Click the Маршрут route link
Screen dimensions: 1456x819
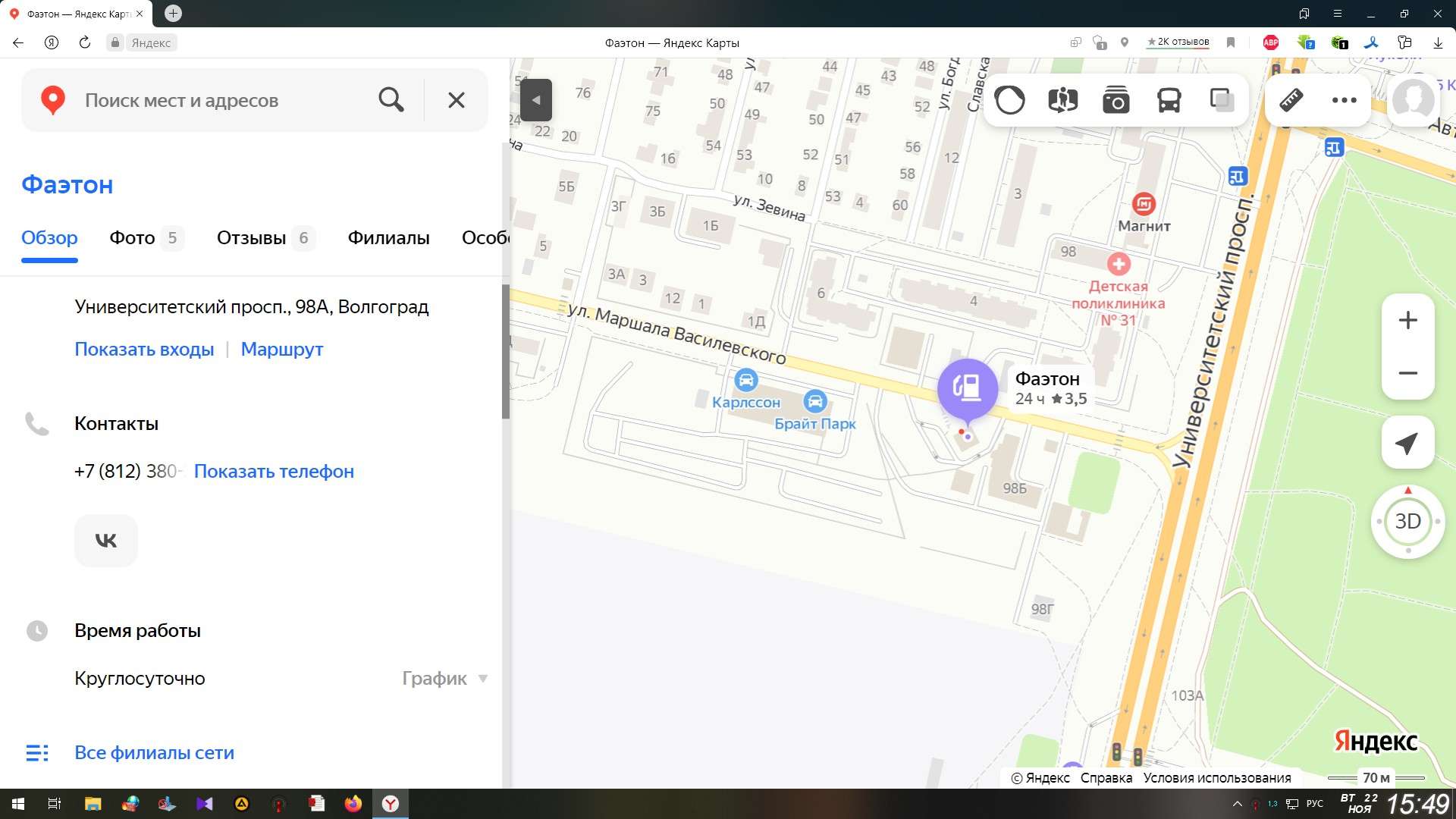click(282, 350)
